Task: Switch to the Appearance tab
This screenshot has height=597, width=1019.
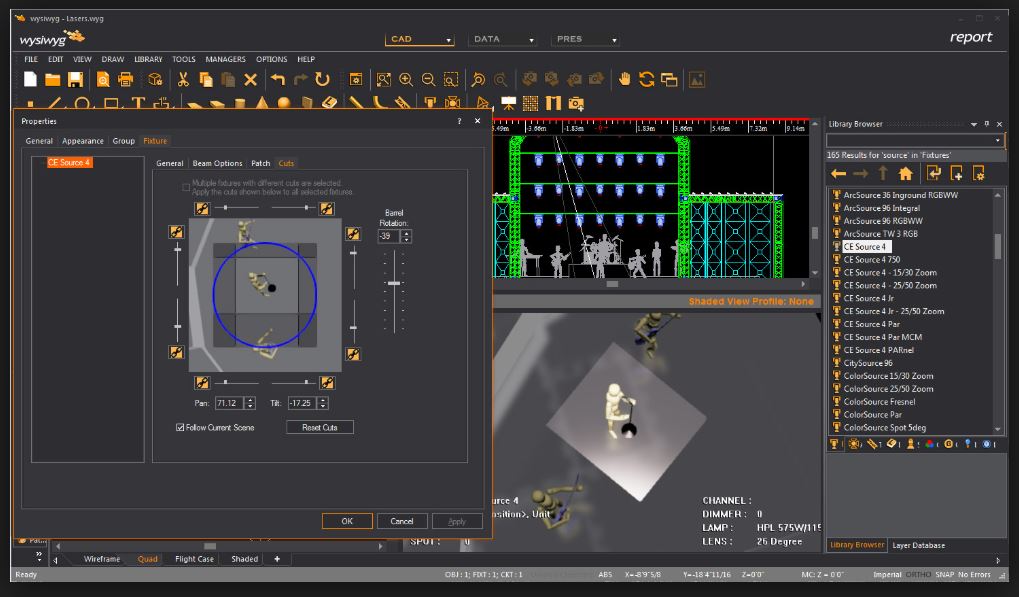Action: pos(83,141)
